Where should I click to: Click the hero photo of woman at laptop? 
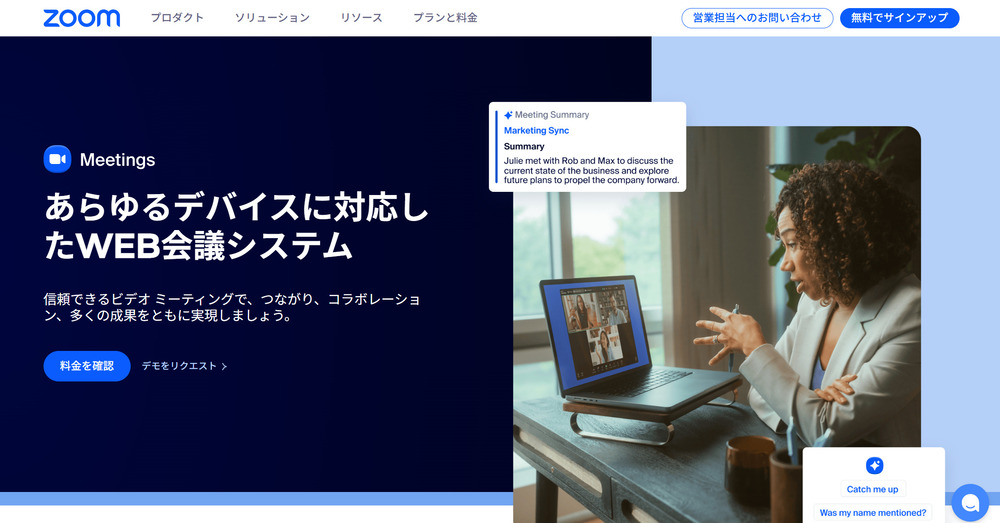click(717, 325)
